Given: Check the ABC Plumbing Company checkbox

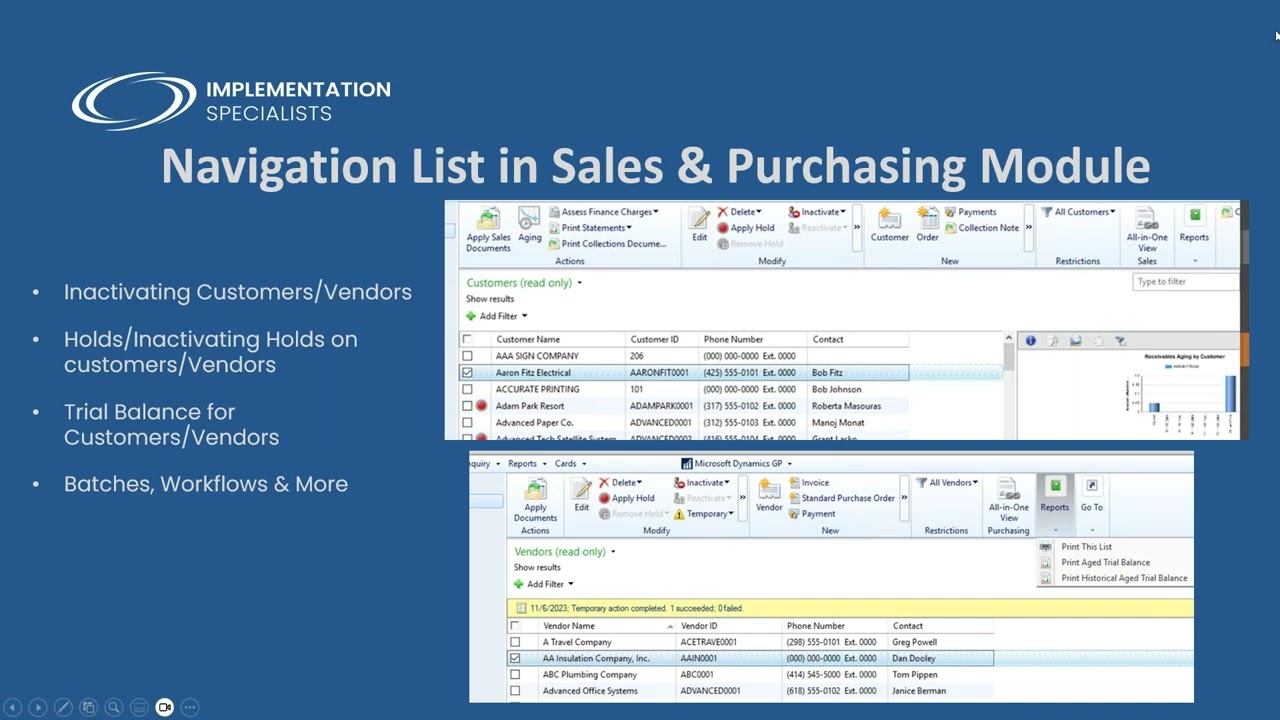Looking at the screenshot, I should pyautogui.click(x=515, y=675).
